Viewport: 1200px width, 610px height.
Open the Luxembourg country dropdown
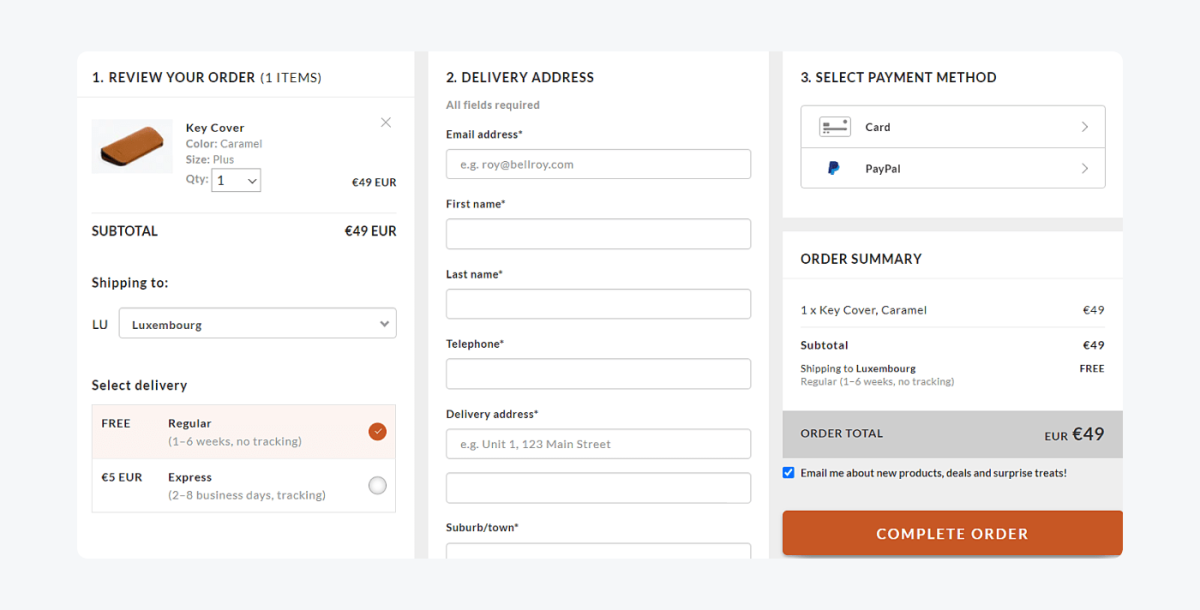click(x=257, y=323)
